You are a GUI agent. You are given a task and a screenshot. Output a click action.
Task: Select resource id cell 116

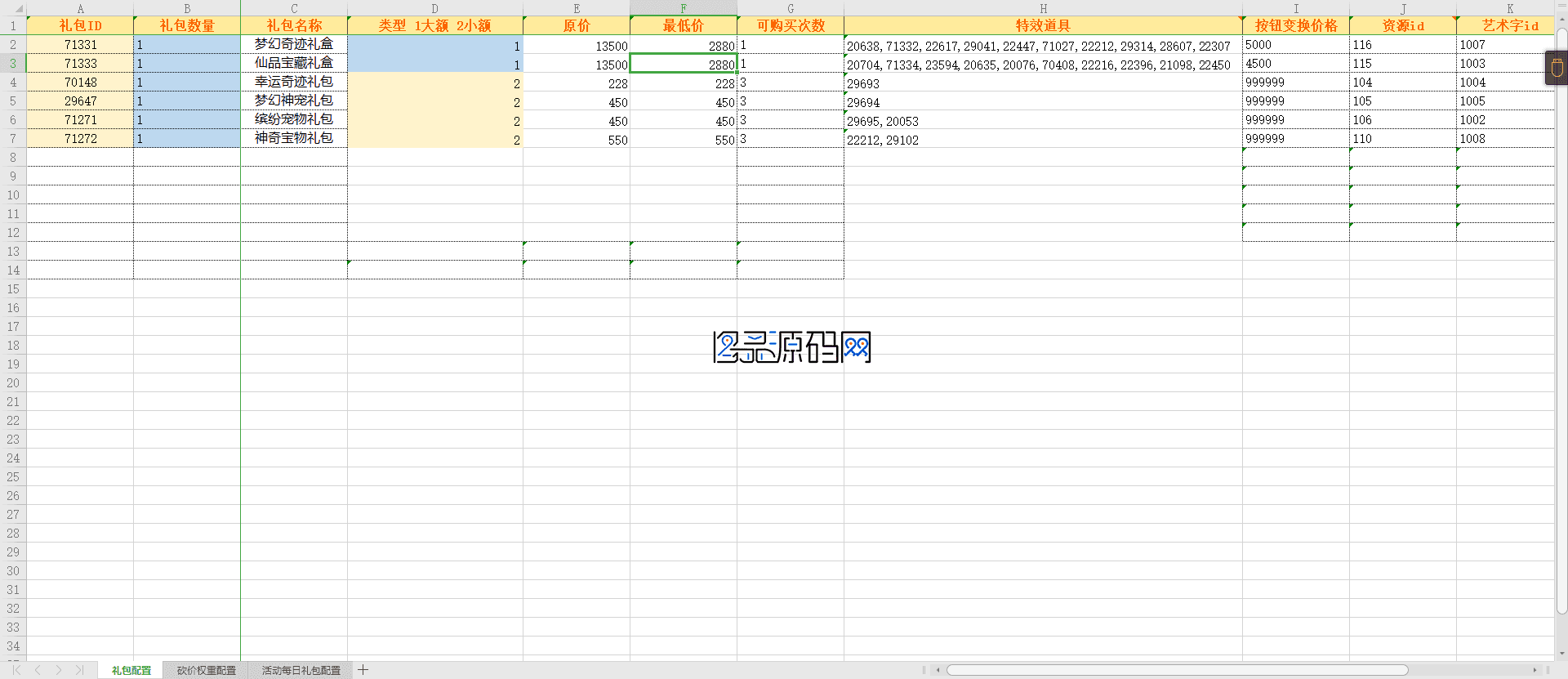[x=1403, y=44]
